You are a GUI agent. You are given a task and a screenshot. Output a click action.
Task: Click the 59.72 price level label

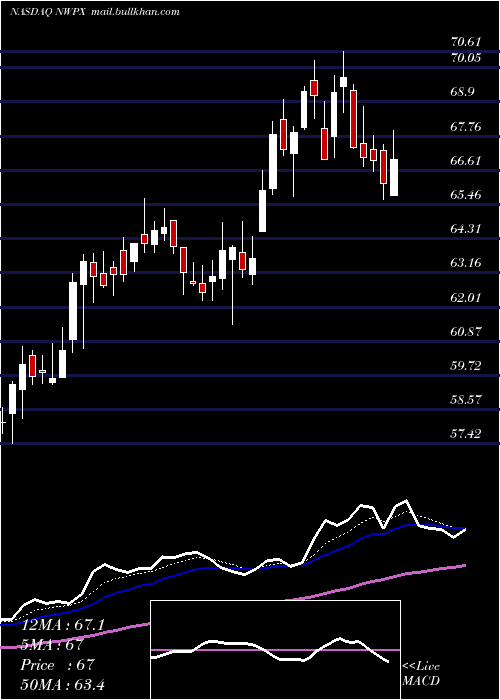point(466,365)
